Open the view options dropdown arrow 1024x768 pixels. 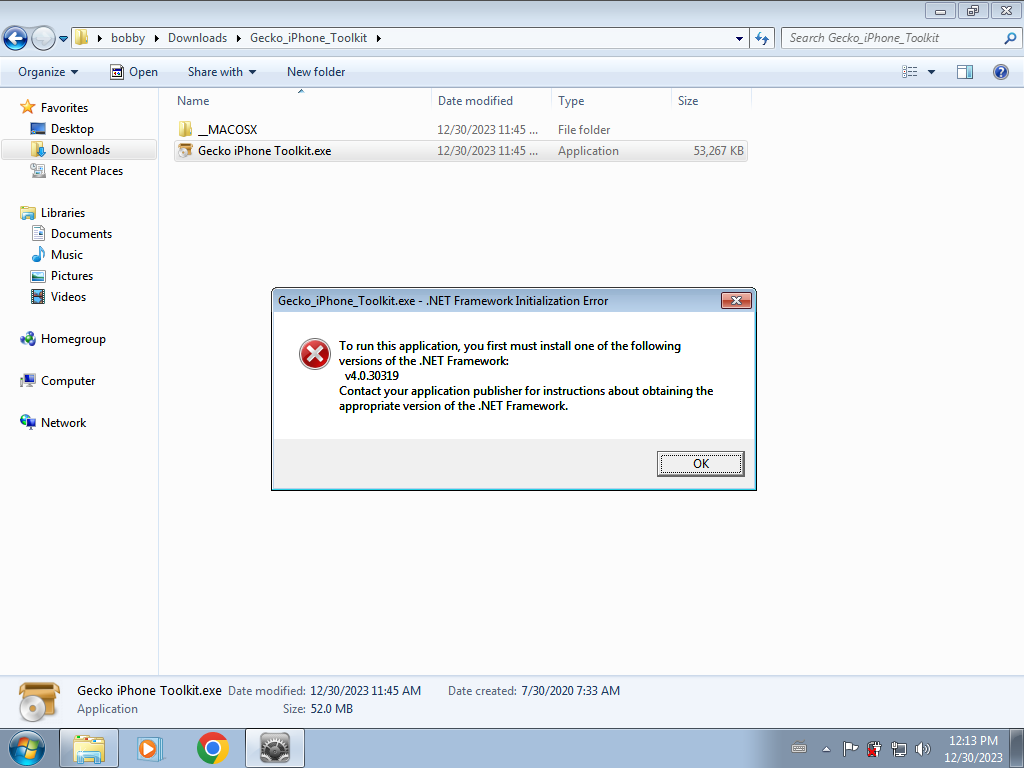pyautogui.click(x=931, y=72)
